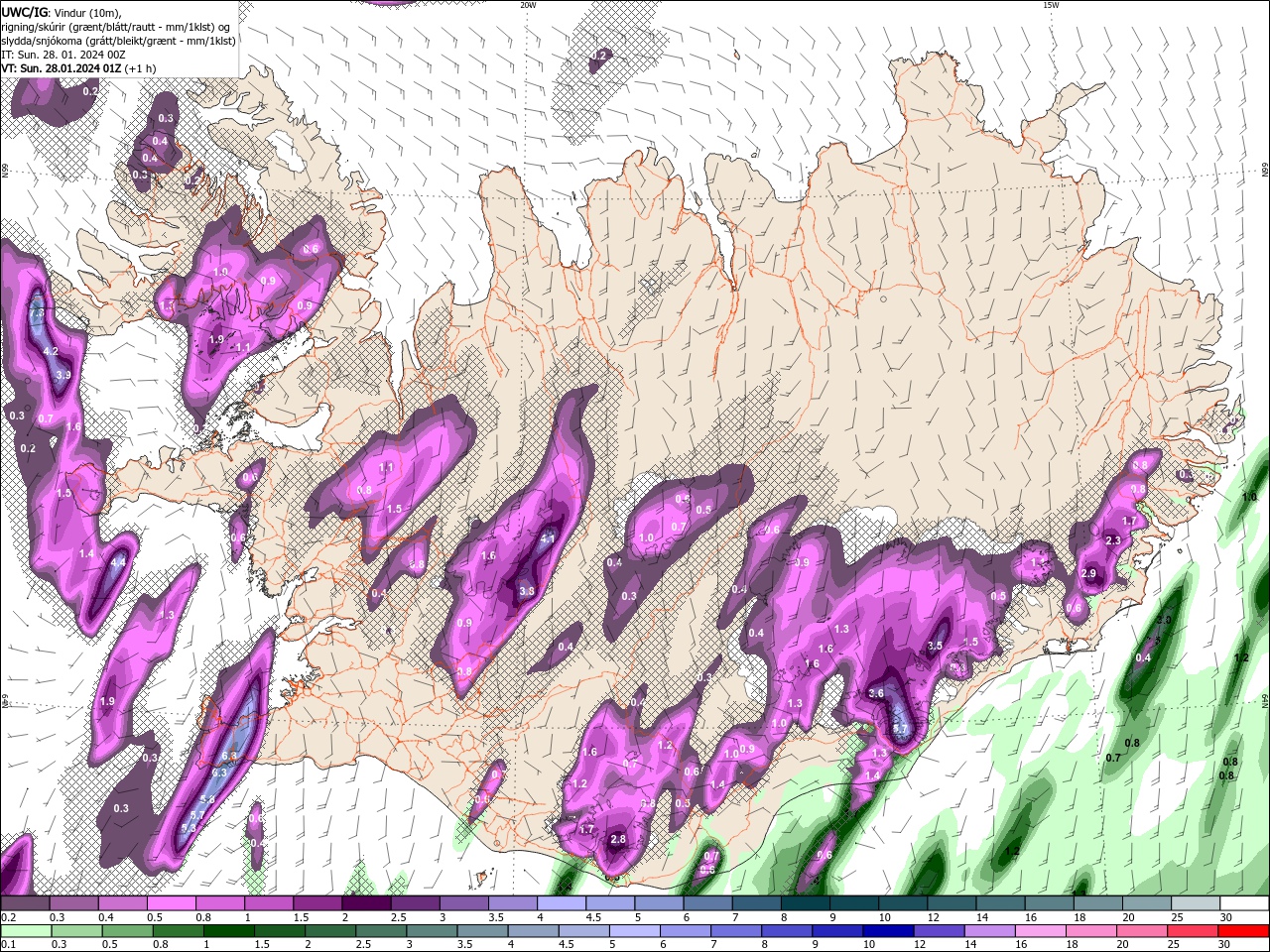Pick the deep blue 10–12 rain legend swatch
The image size is (1270, 952).
click(888, 931)
